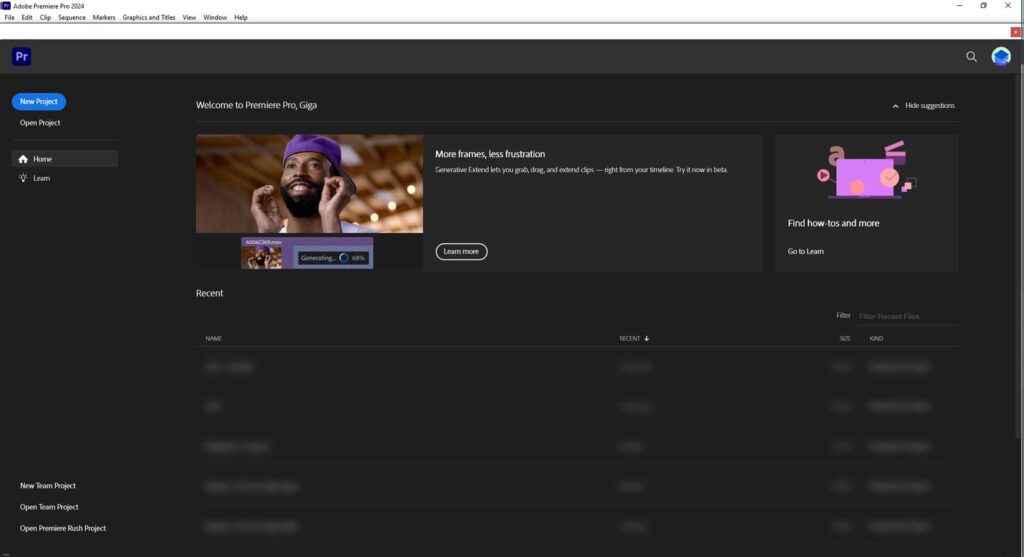Click the New Project button
The height and width of the screenshot is (557, 1024).
39,101
